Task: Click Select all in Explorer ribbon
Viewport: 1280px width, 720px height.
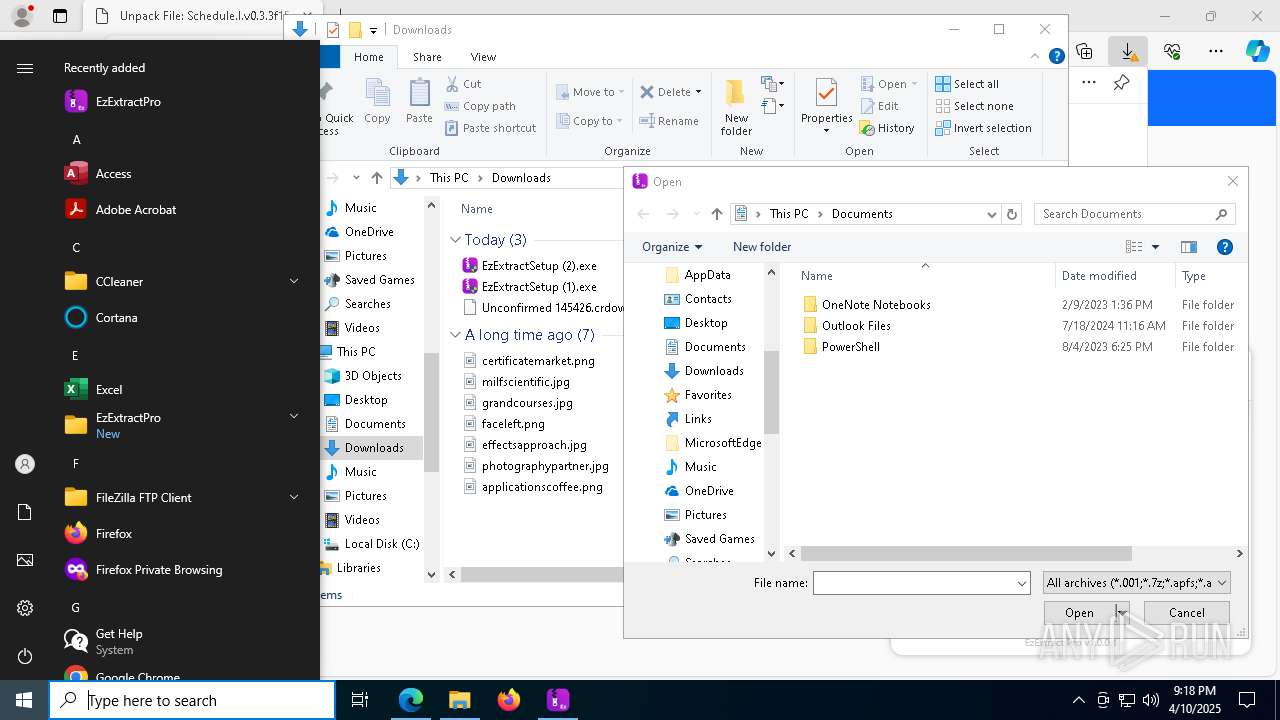Action: [967, 84]
